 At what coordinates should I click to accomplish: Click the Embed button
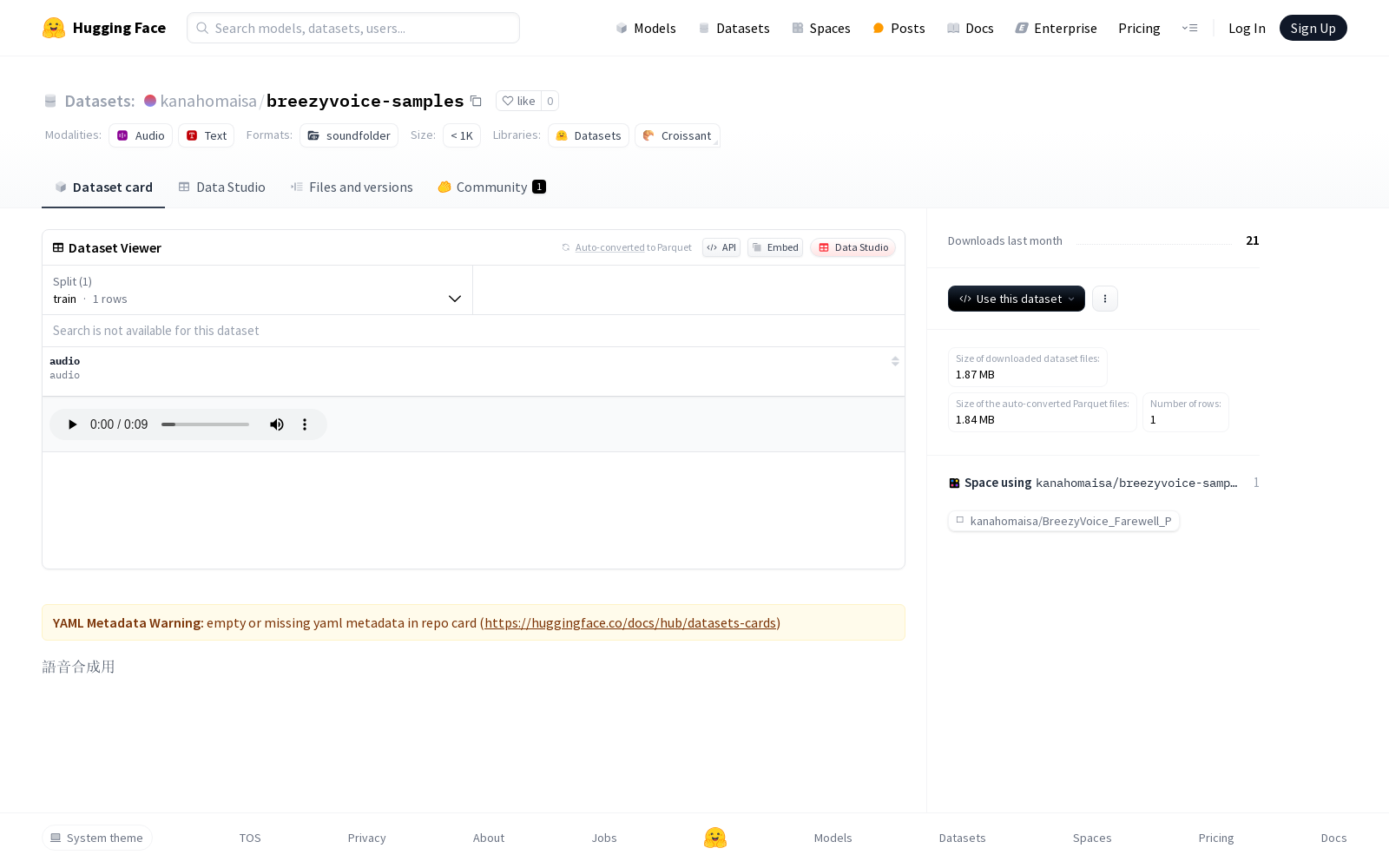(x=775, y=247)
